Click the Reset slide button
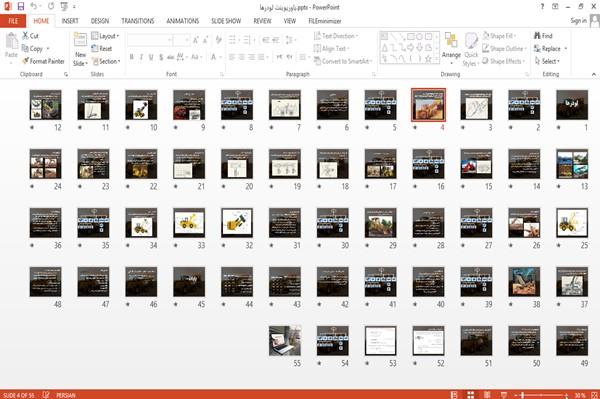 click(102, 49)
